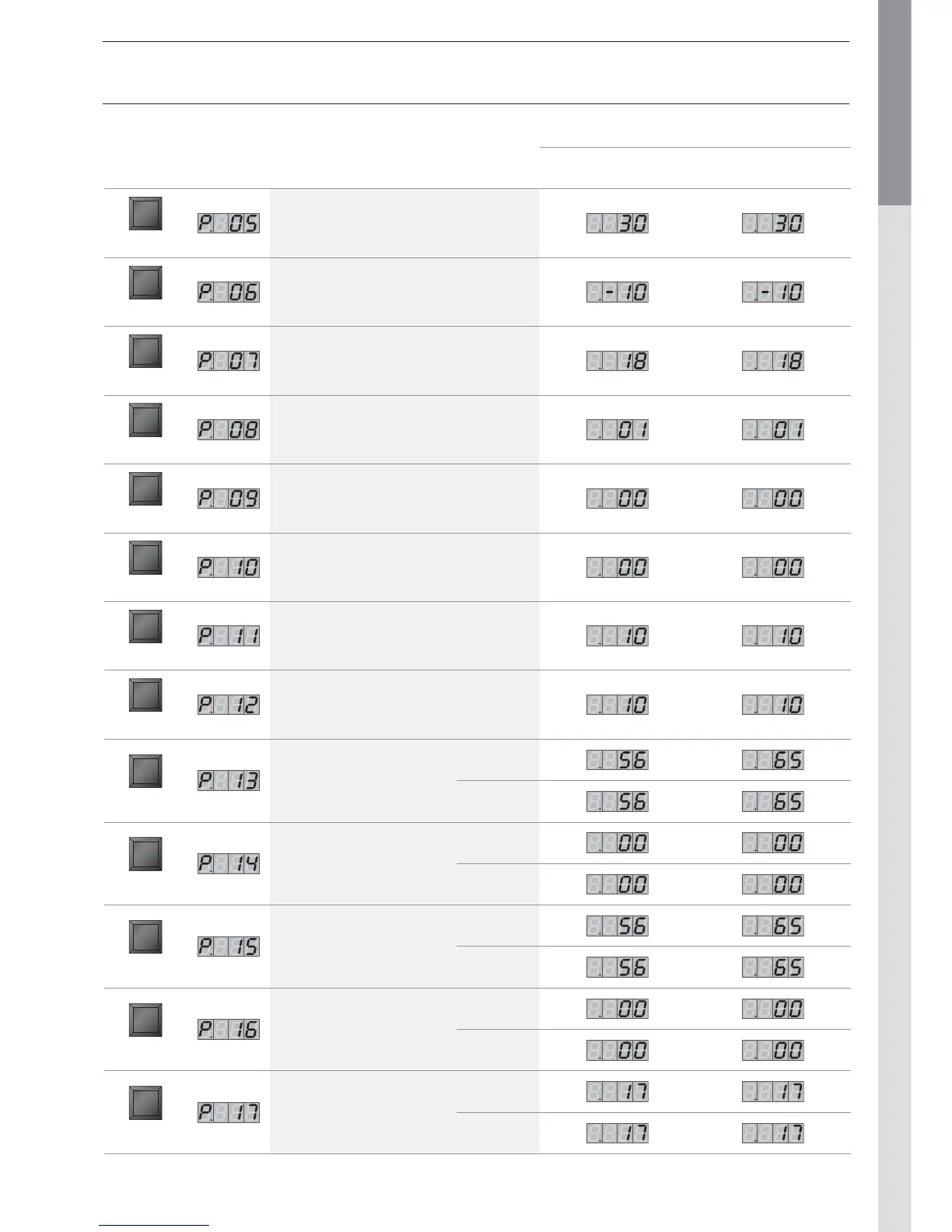Click the dark scrollbar thumb on right edge
The height and width of the screenshot is (1232, 952).
894,101
